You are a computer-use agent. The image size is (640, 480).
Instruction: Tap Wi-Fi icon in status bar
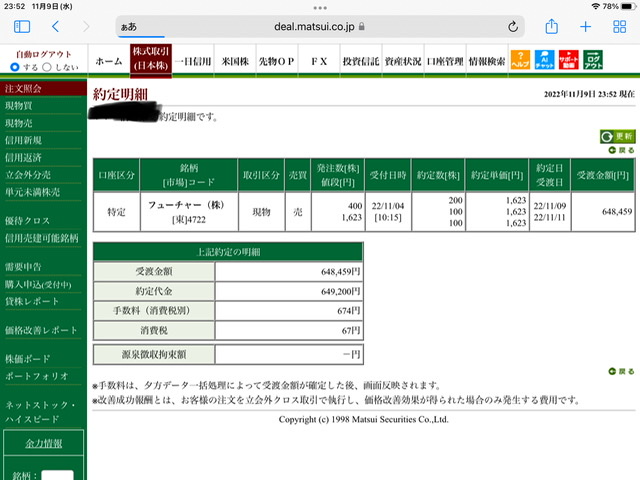point(596,7)
